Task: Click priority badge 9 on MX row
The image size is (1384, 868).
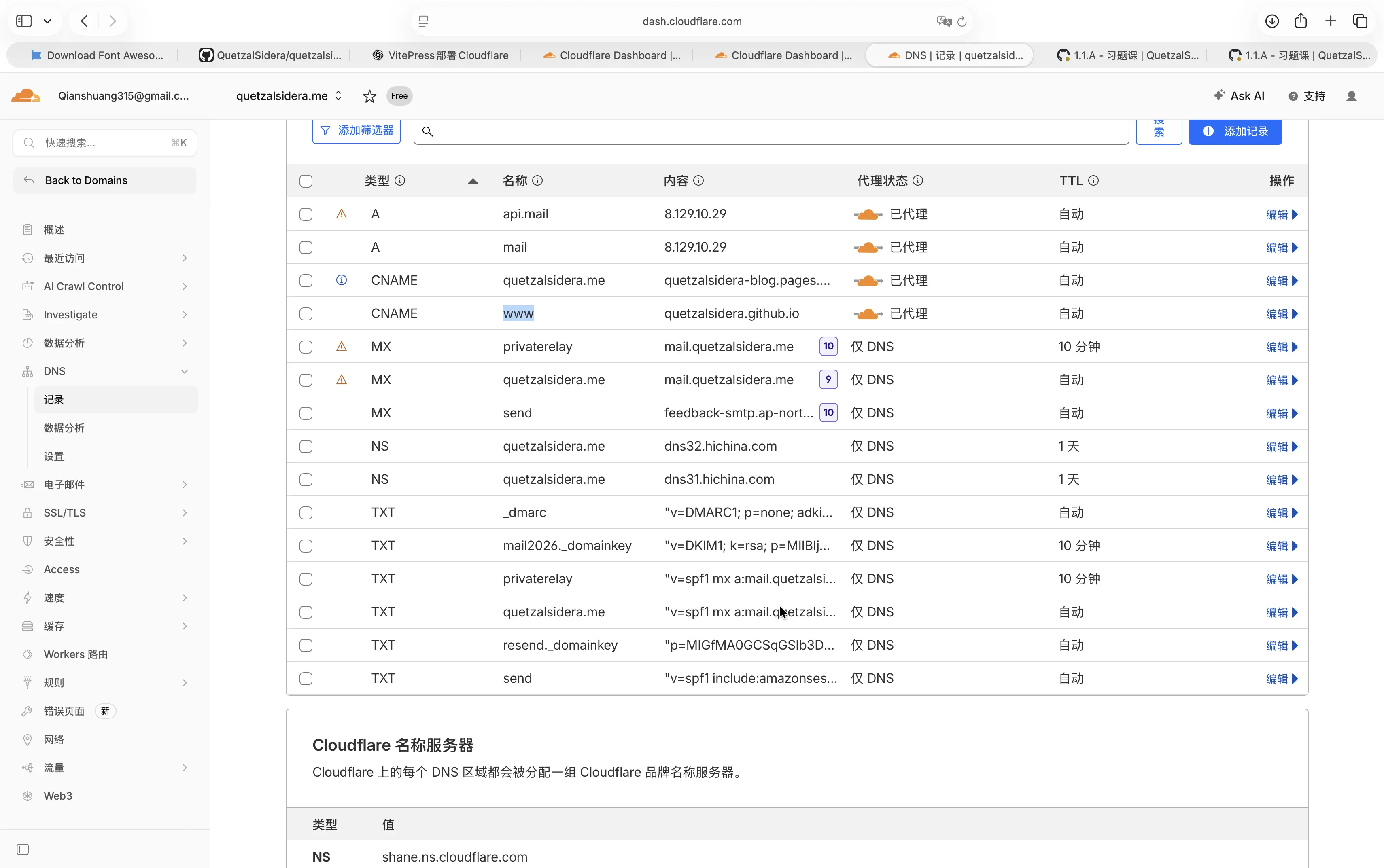Action: pyautogui.click(x=828, y=379)
